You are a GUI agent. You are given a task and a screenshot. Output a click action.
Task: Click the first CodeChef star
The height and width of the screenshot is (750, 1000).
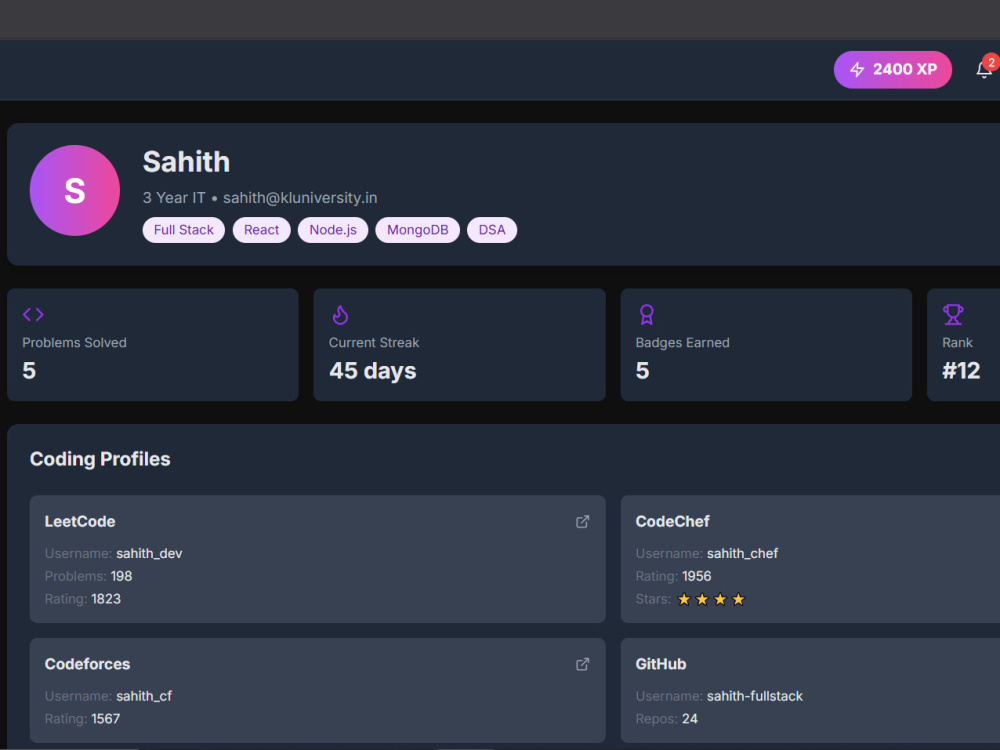pyautogui.click(x=684, y=599)
